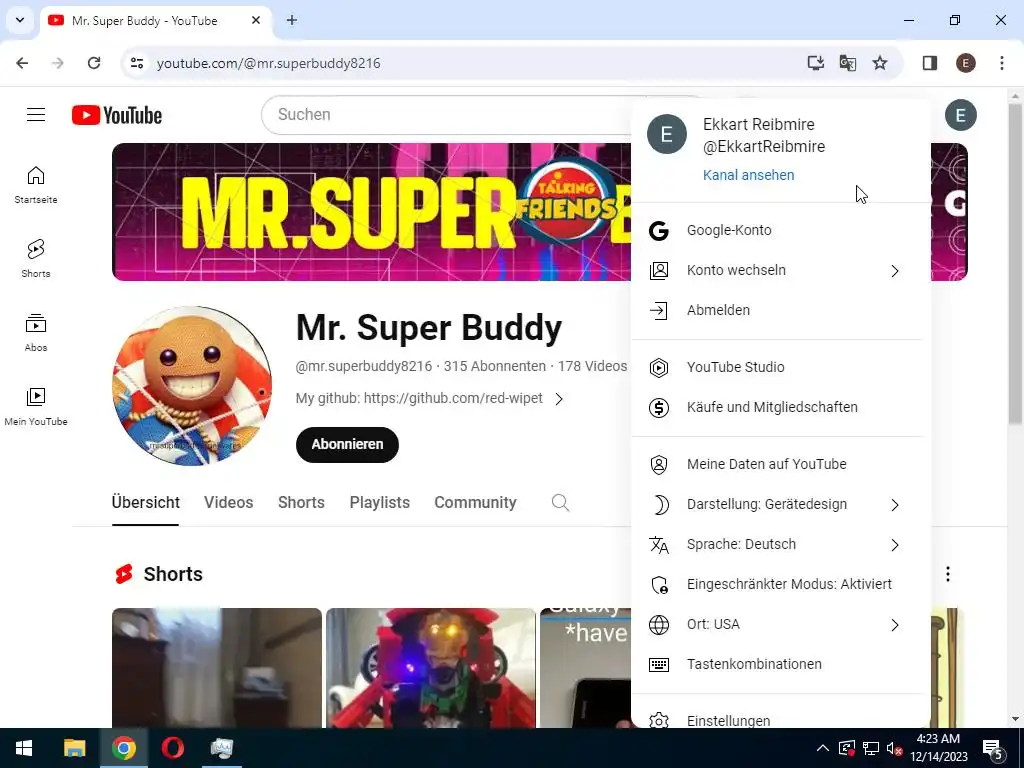Open notification center in taskbar
Image resolution: width=1024 pixels, height=768 pixels.
[993, 748]
